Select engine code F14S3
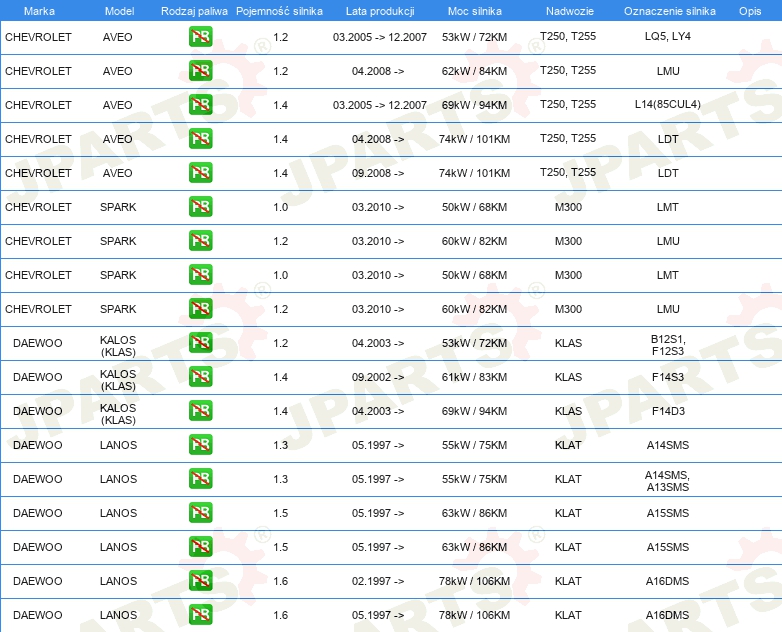This screenshot has width=782, height=632. (x=668, y=377)
